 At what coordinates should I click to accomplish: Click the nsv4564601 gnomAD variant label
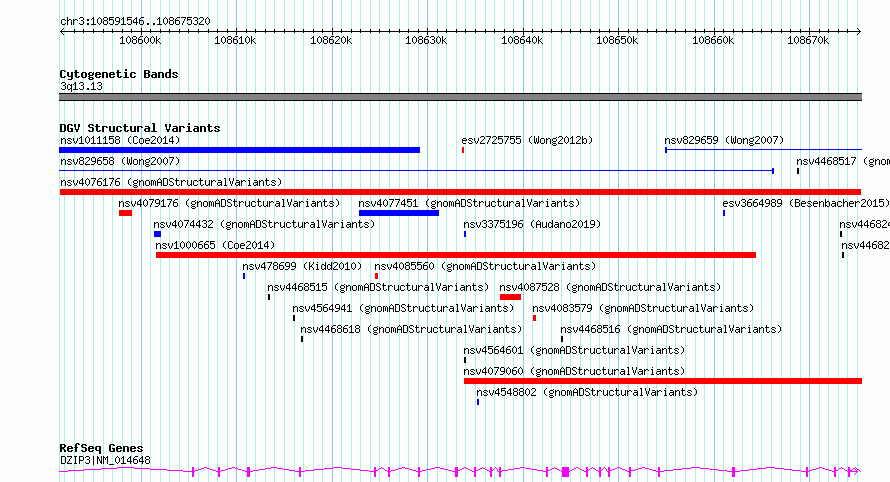574,350
